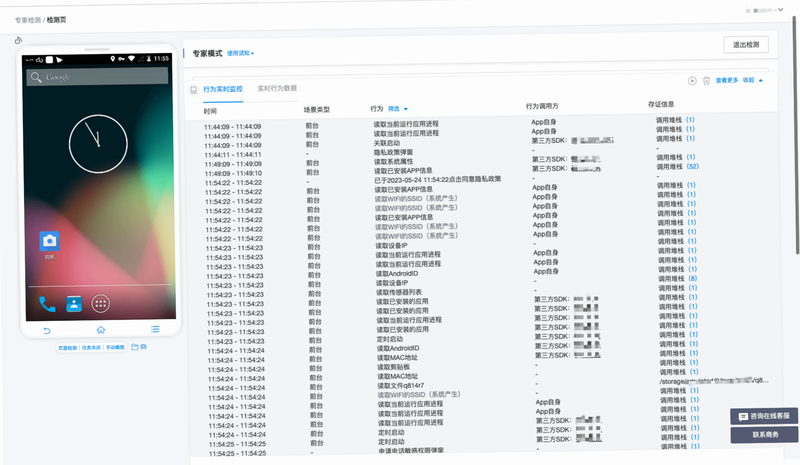Click the 11:49:09 - 11:49:10 time cell

point(233,174)
